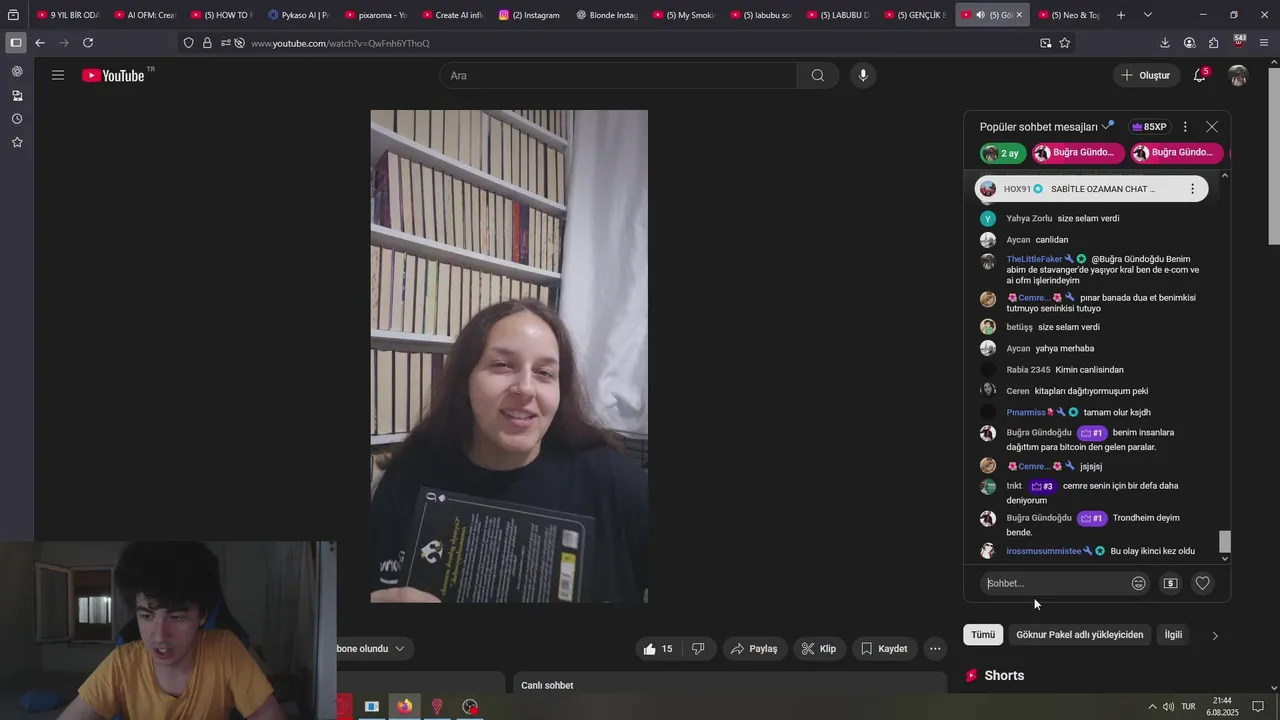Open the YouTube notifications bell
This screenshot has height=720, width=1280.
1199,75
